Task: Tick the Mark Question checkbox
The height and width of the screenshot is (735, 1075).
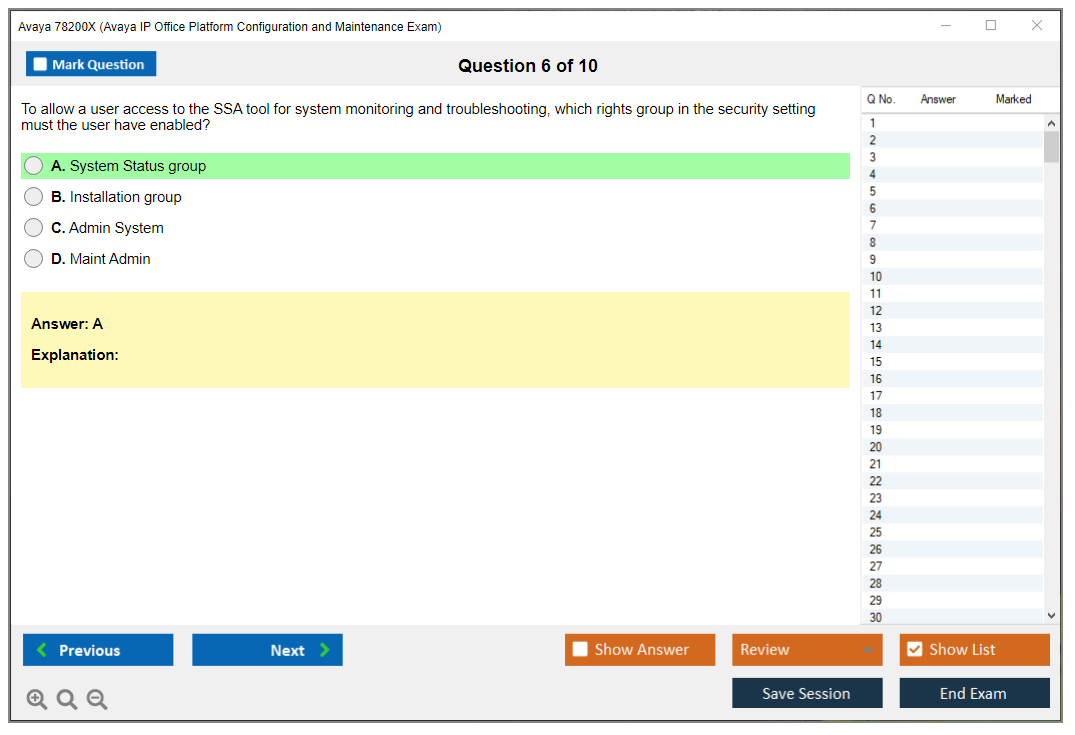Action: click(40, 65)
